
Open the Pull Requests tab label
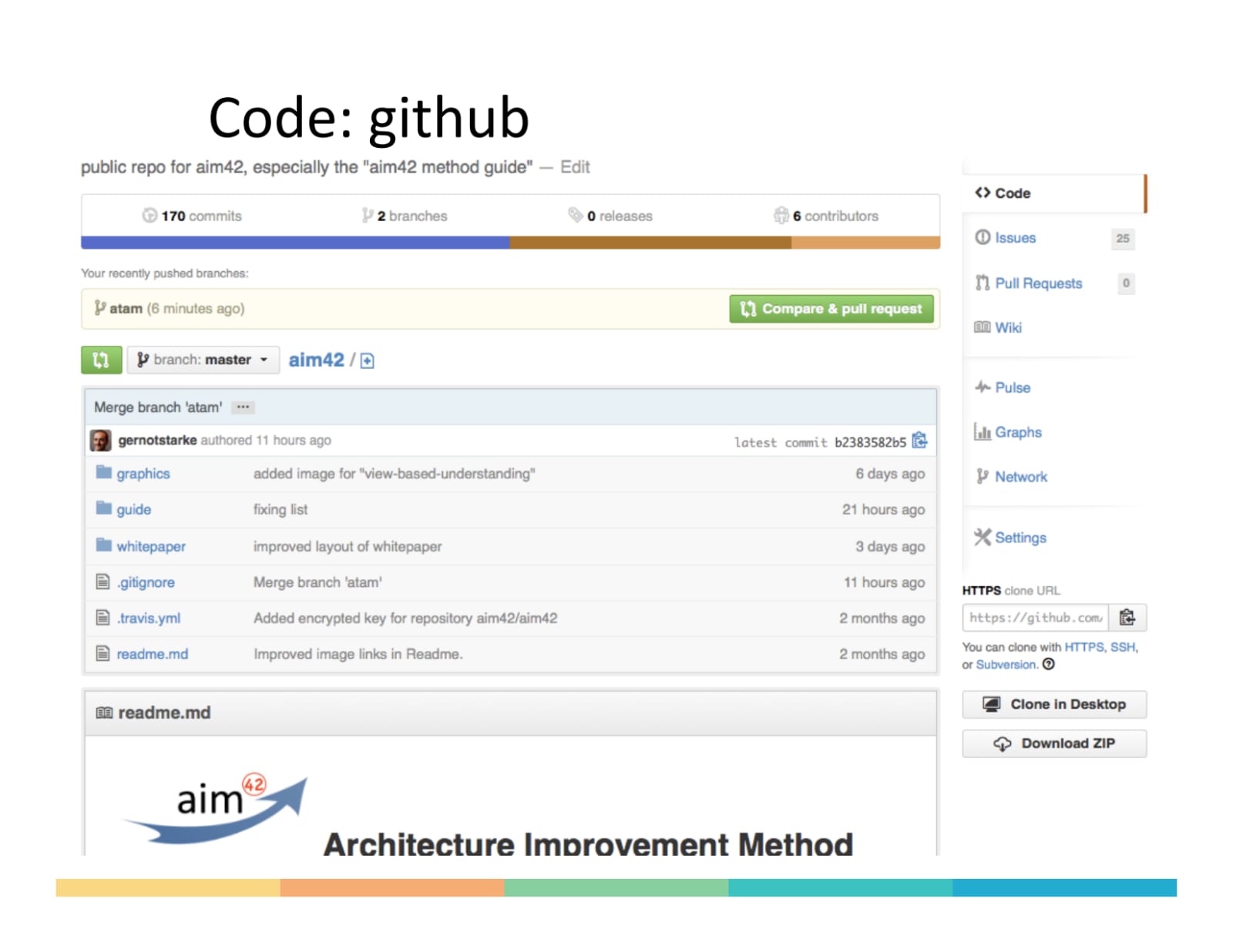pos(1038,283)
